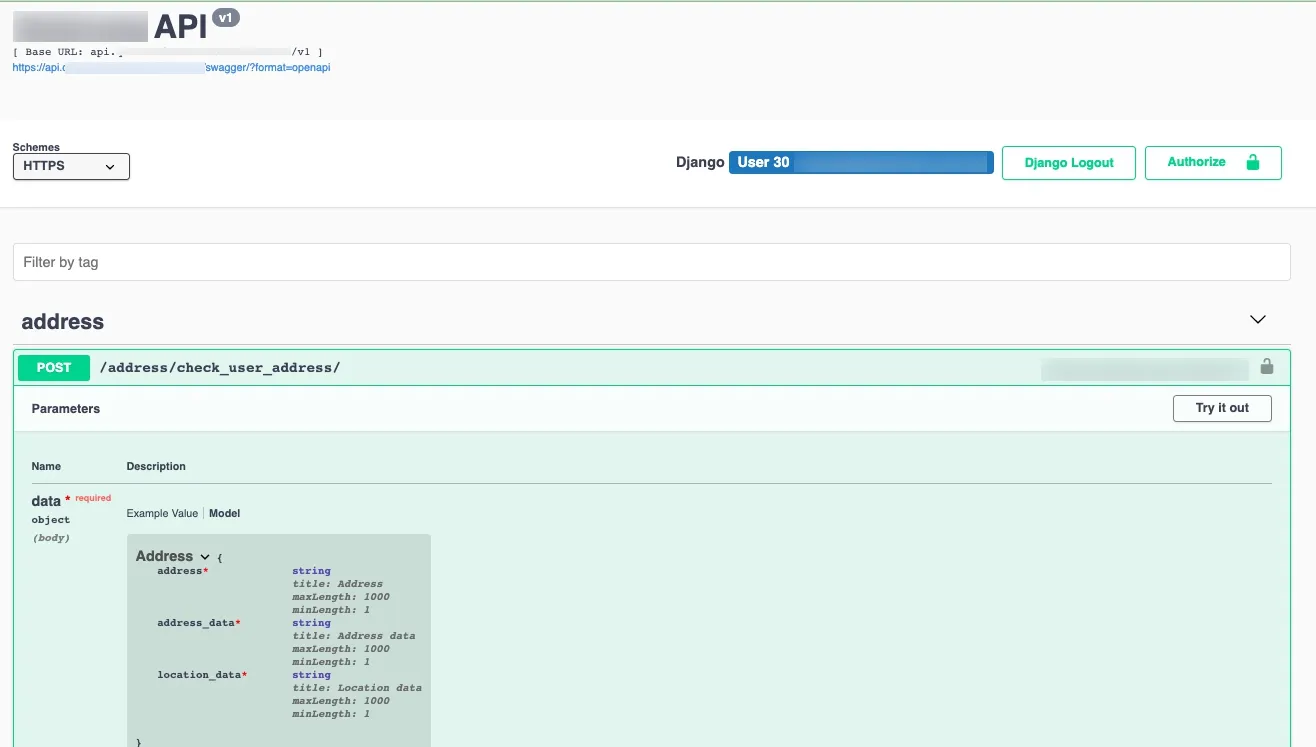
Task: Collapse the address tag section using its chevron
Action: tap(1257, 319)
